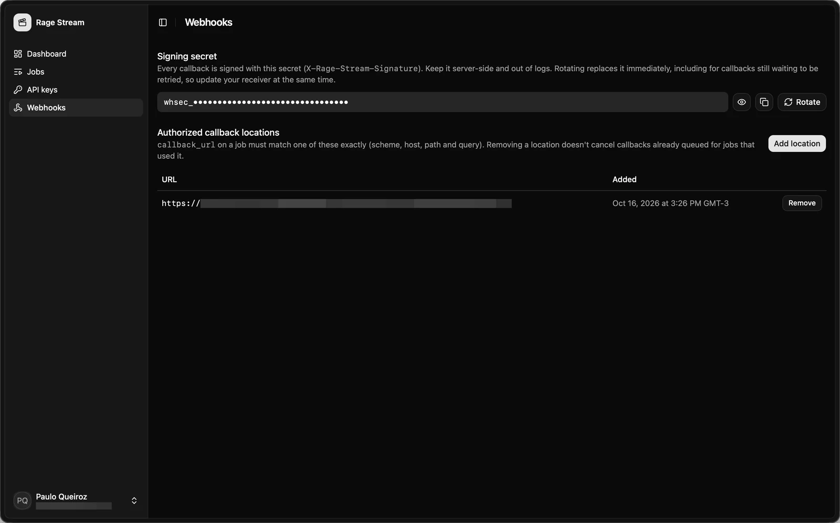Click the Webhooks page title
The width and height of the screenshot is (840, 523).
(208, 23)
